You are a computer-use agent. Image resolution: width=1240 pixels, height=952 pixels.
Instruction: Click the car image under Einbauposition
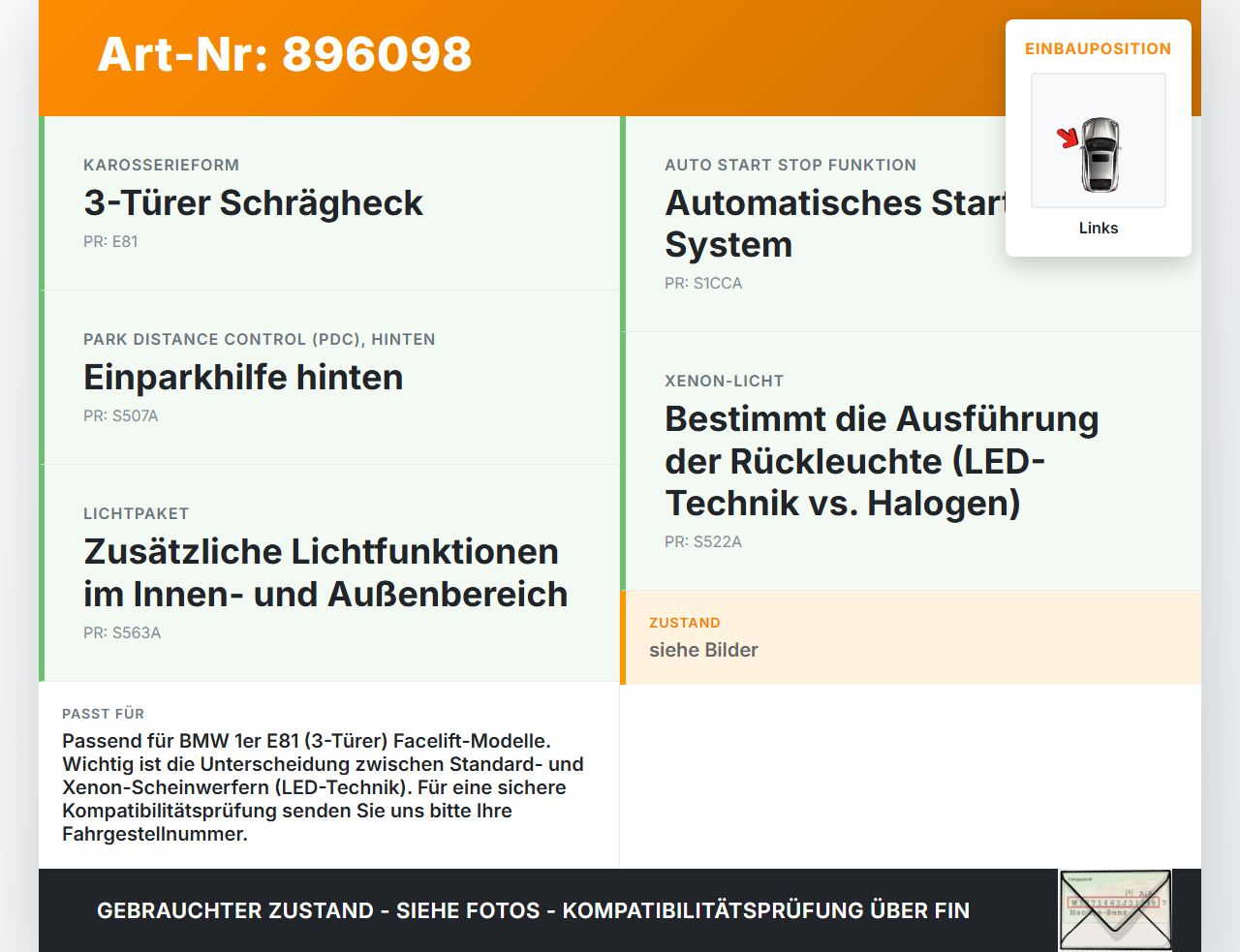(1099, 140)
